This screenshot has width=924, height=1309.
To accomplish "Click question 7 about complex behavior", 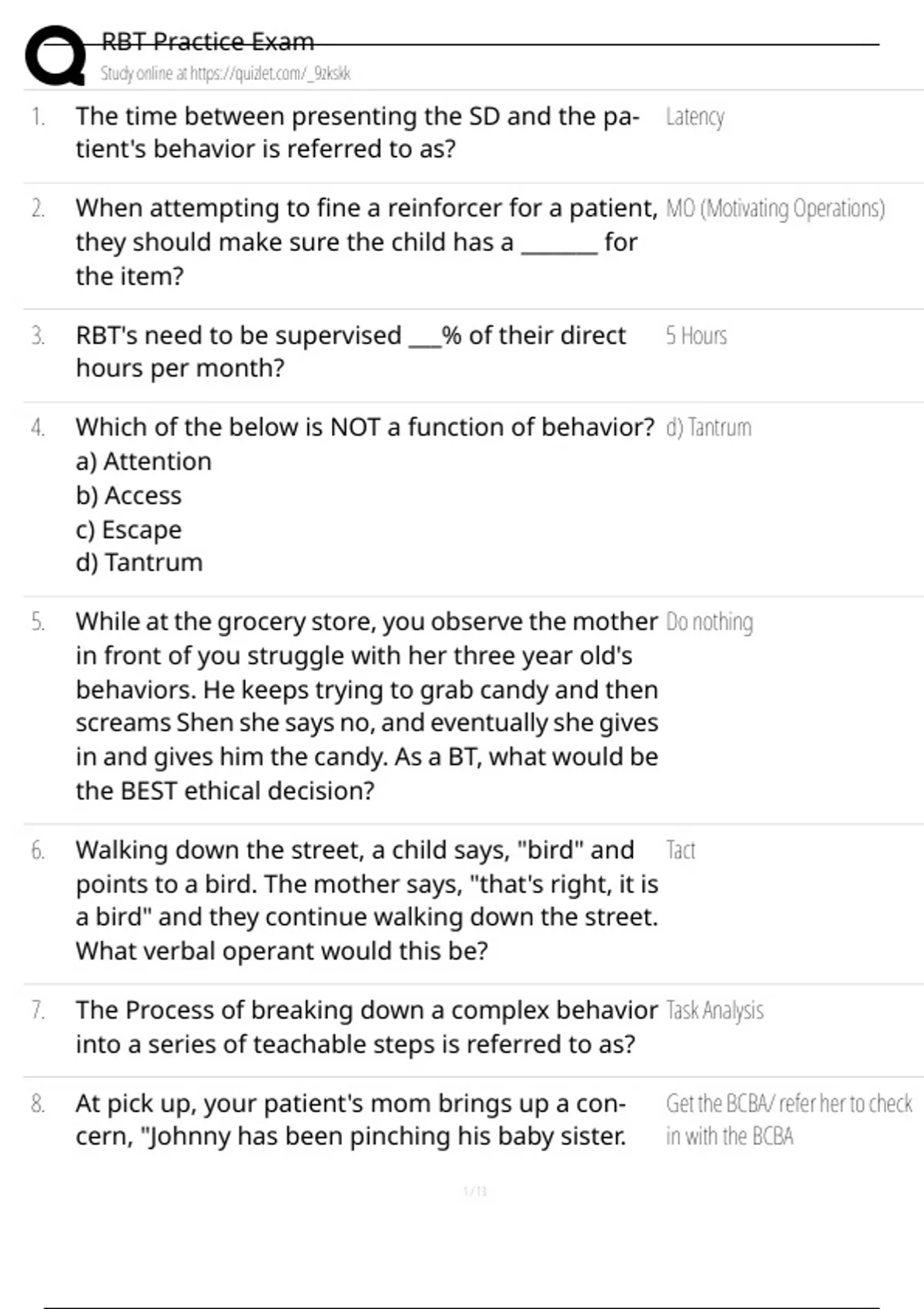I will tap(367, 1027).
